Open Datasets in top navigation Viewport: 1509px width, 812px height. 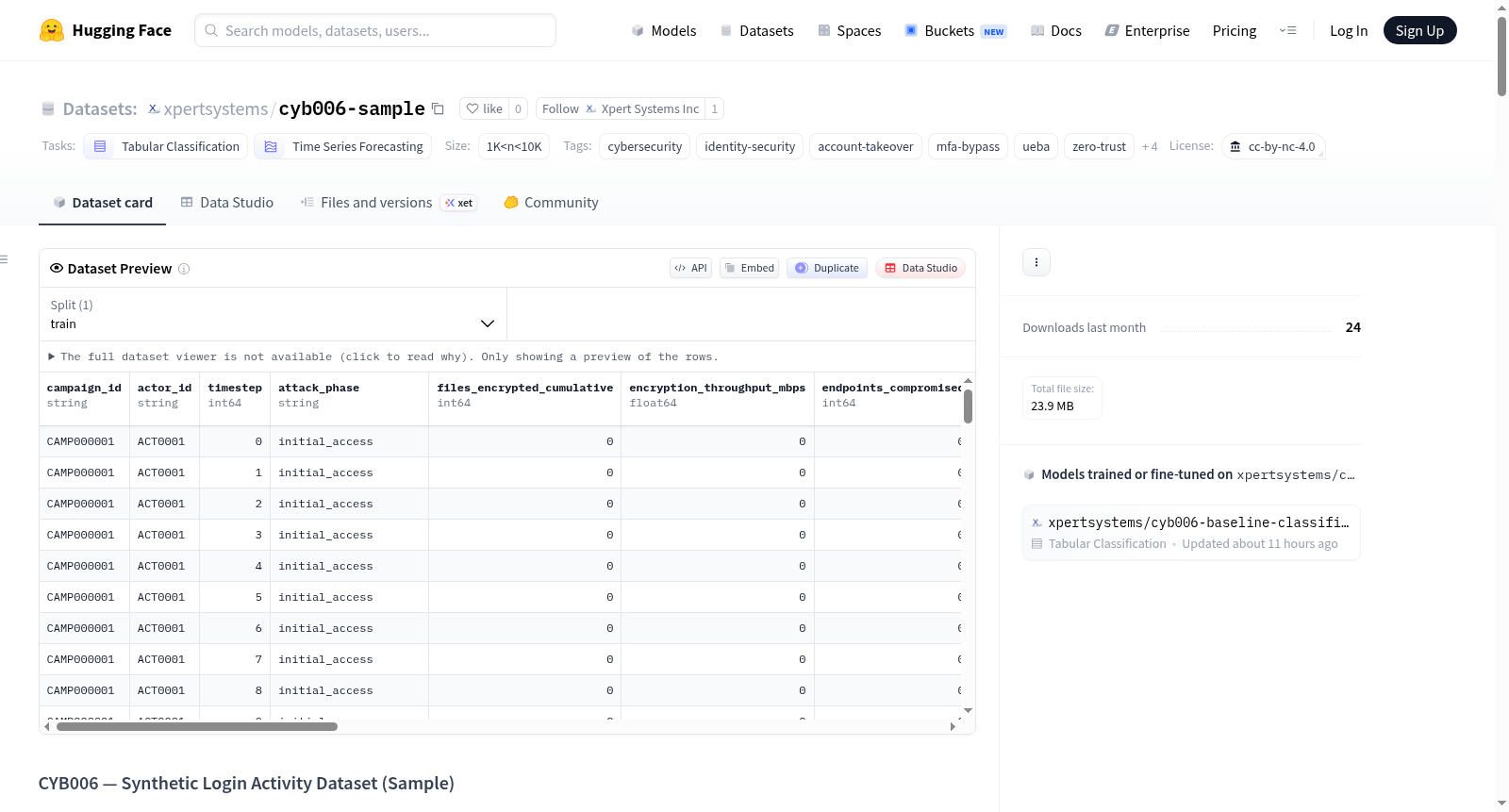click(x=756, y=30)
